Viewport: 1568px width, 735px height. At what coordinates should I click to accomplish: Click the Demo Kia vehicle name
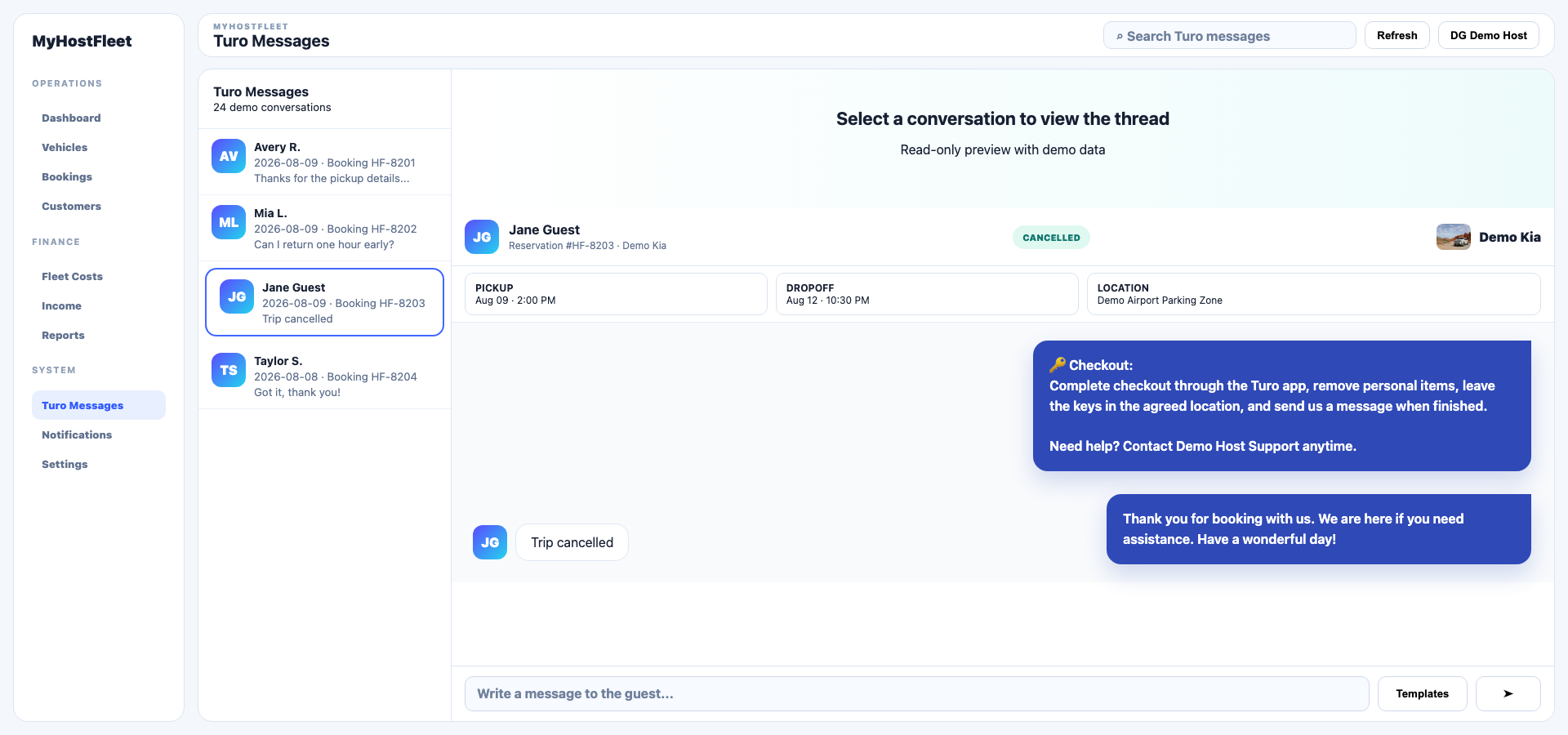click(1509, 237)
